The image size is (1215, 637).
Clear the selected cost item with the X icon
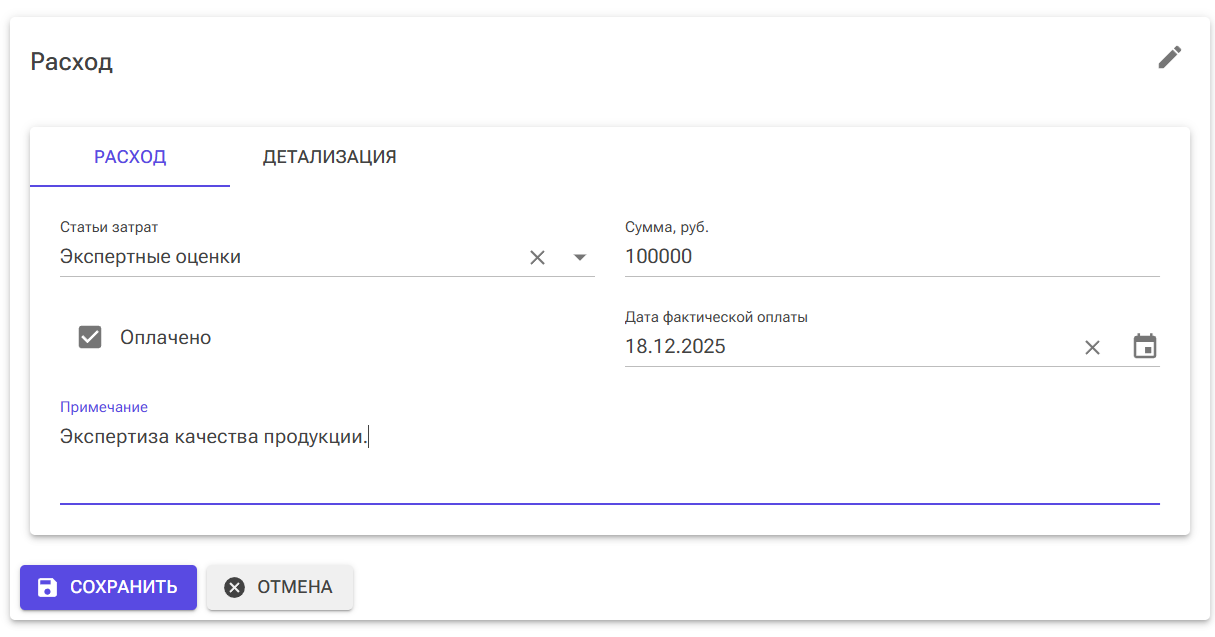pos(537,257)
